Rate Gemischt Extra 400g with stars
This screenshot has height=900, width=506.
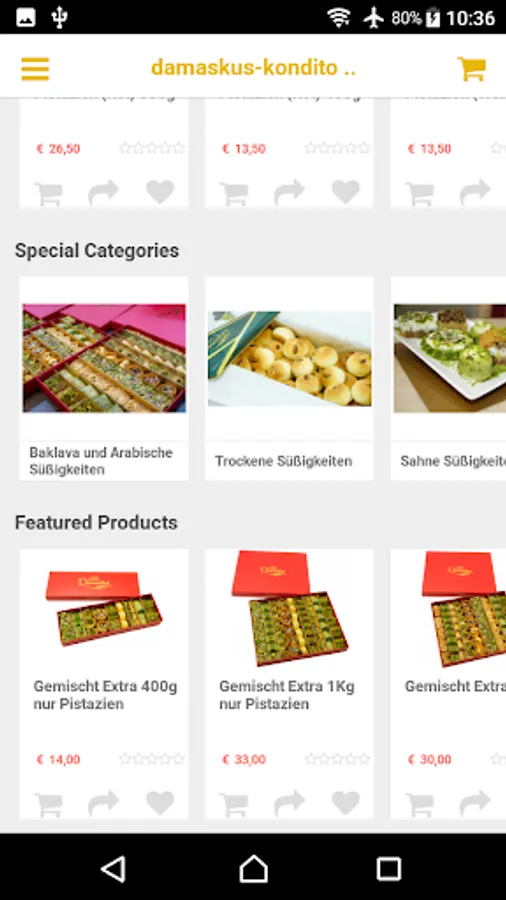tap(152, 759)
